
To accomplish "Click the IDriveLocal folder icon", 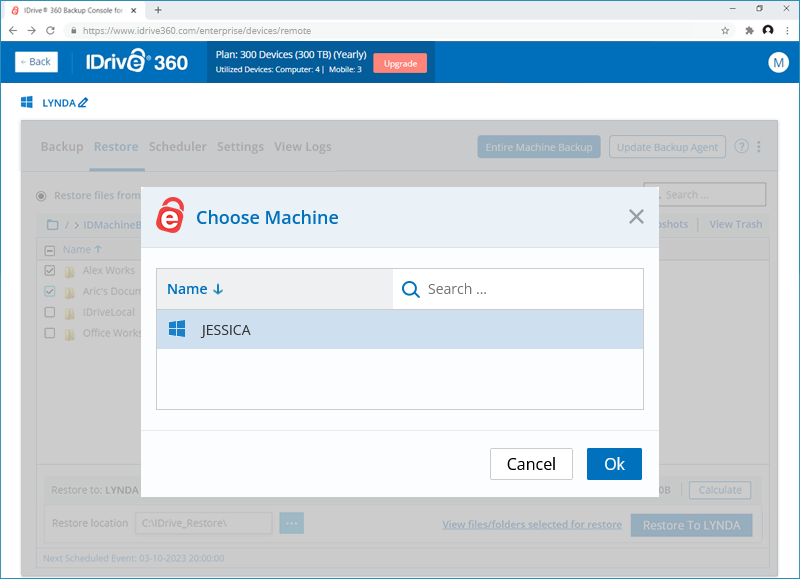I will click(69, 313).
